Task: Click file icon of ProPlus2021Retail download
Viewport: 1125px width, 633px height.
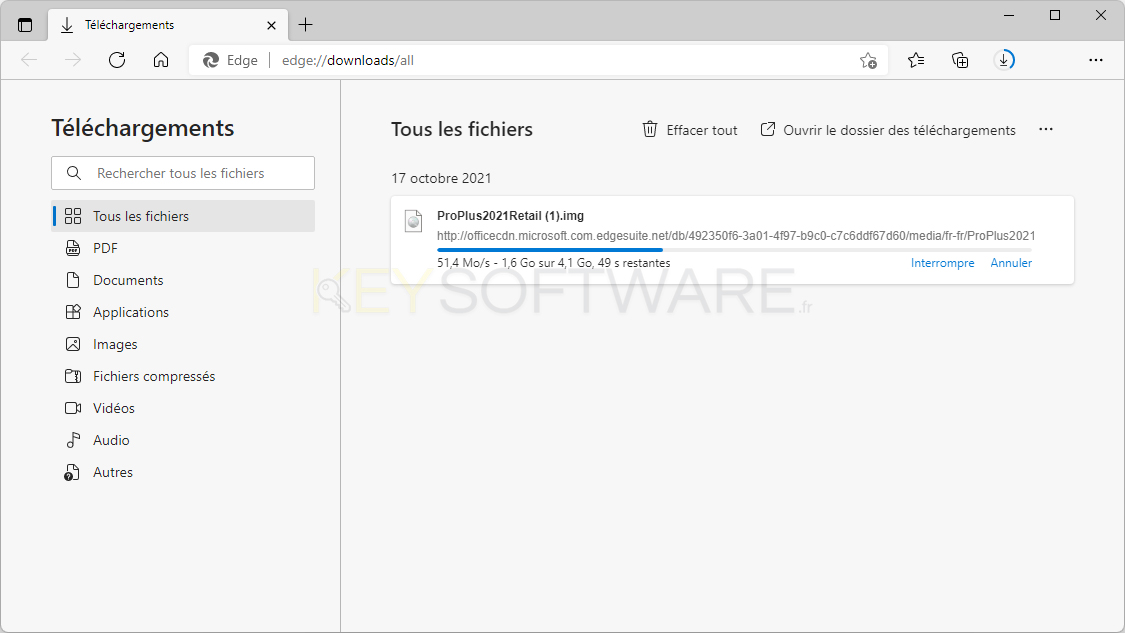Action: point(413,221)
